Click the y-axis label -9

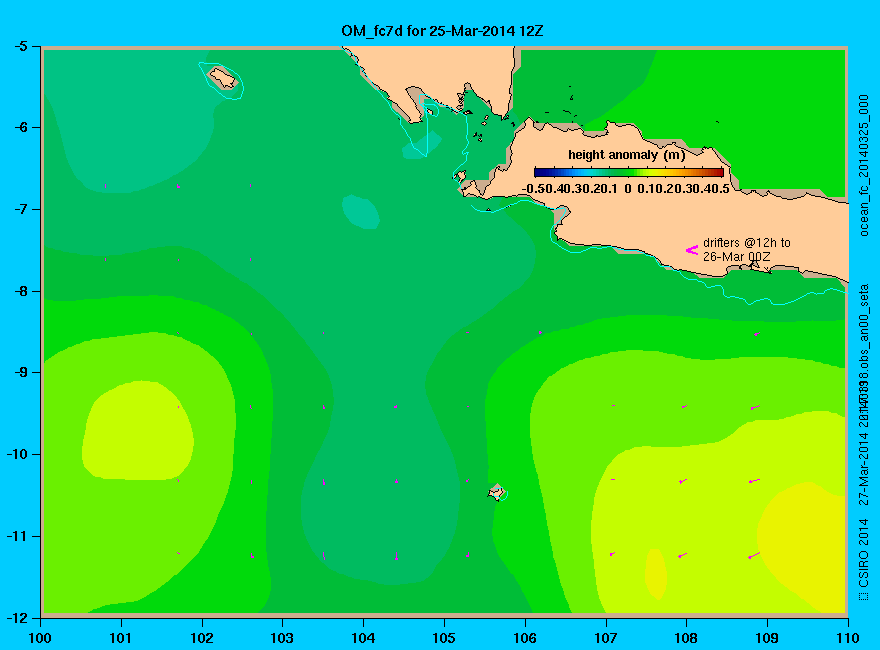tap(21, 372)
